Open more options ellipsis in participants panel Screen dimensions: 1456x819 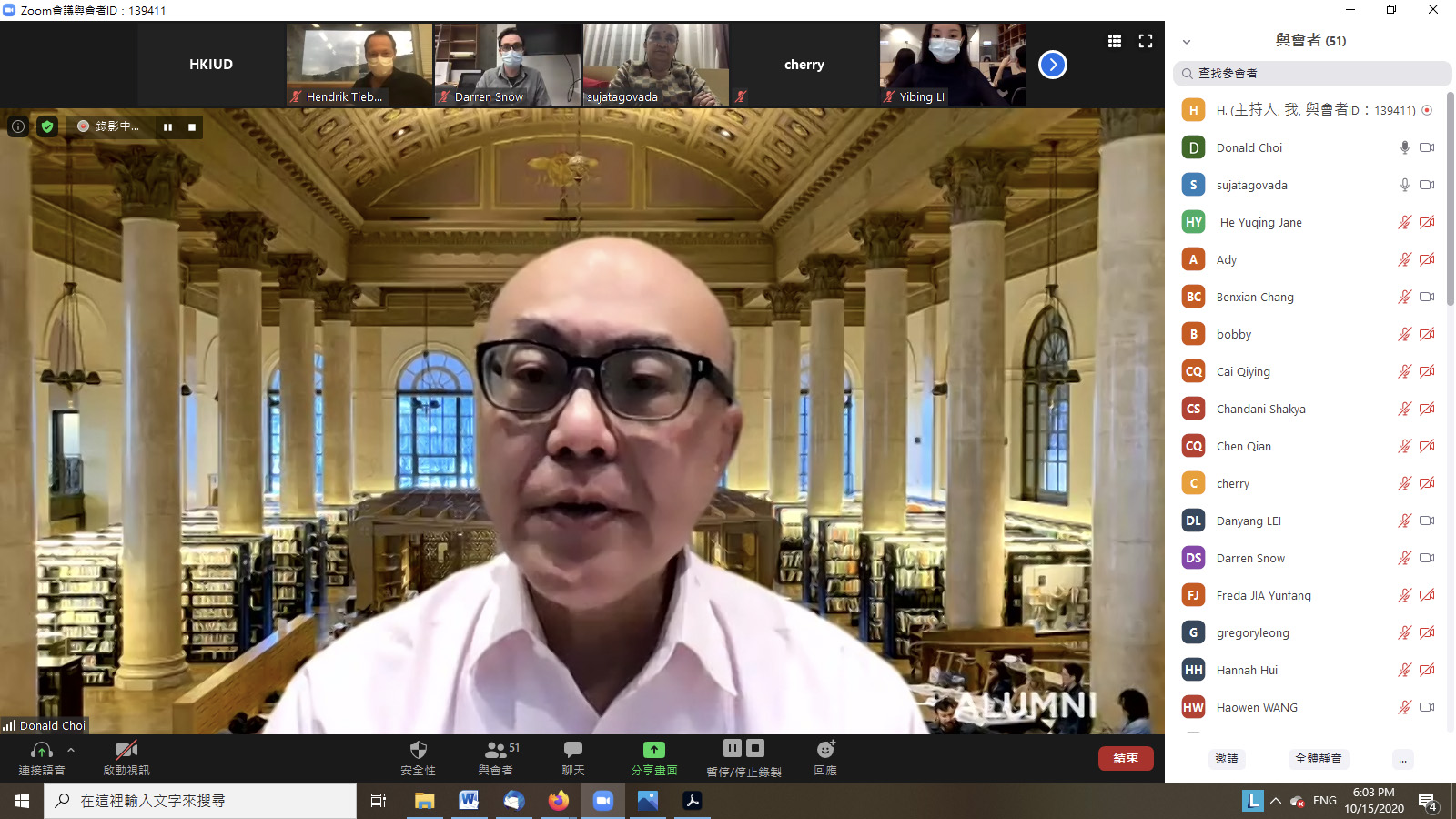click(x=1402, y=759)
